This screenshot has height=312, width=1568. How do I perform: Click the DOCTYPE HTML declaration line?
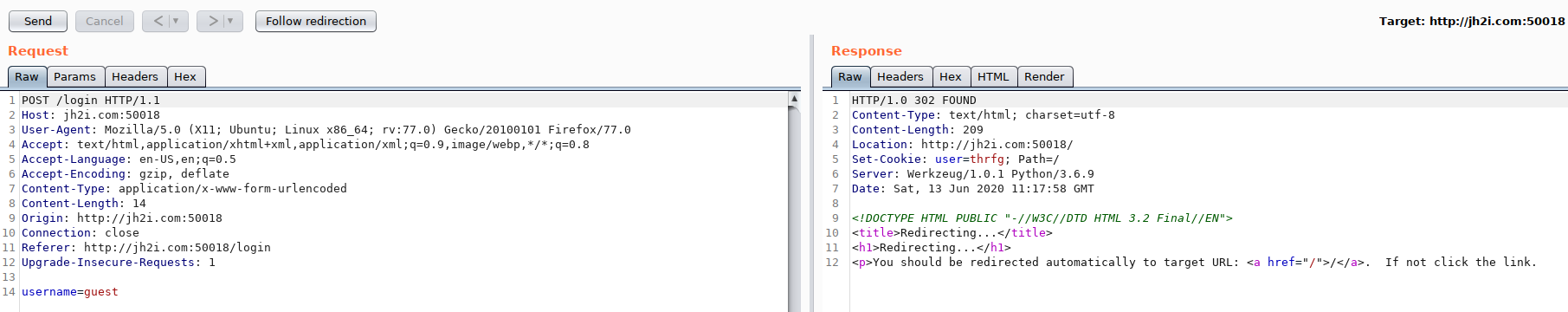coord(1042,218)
